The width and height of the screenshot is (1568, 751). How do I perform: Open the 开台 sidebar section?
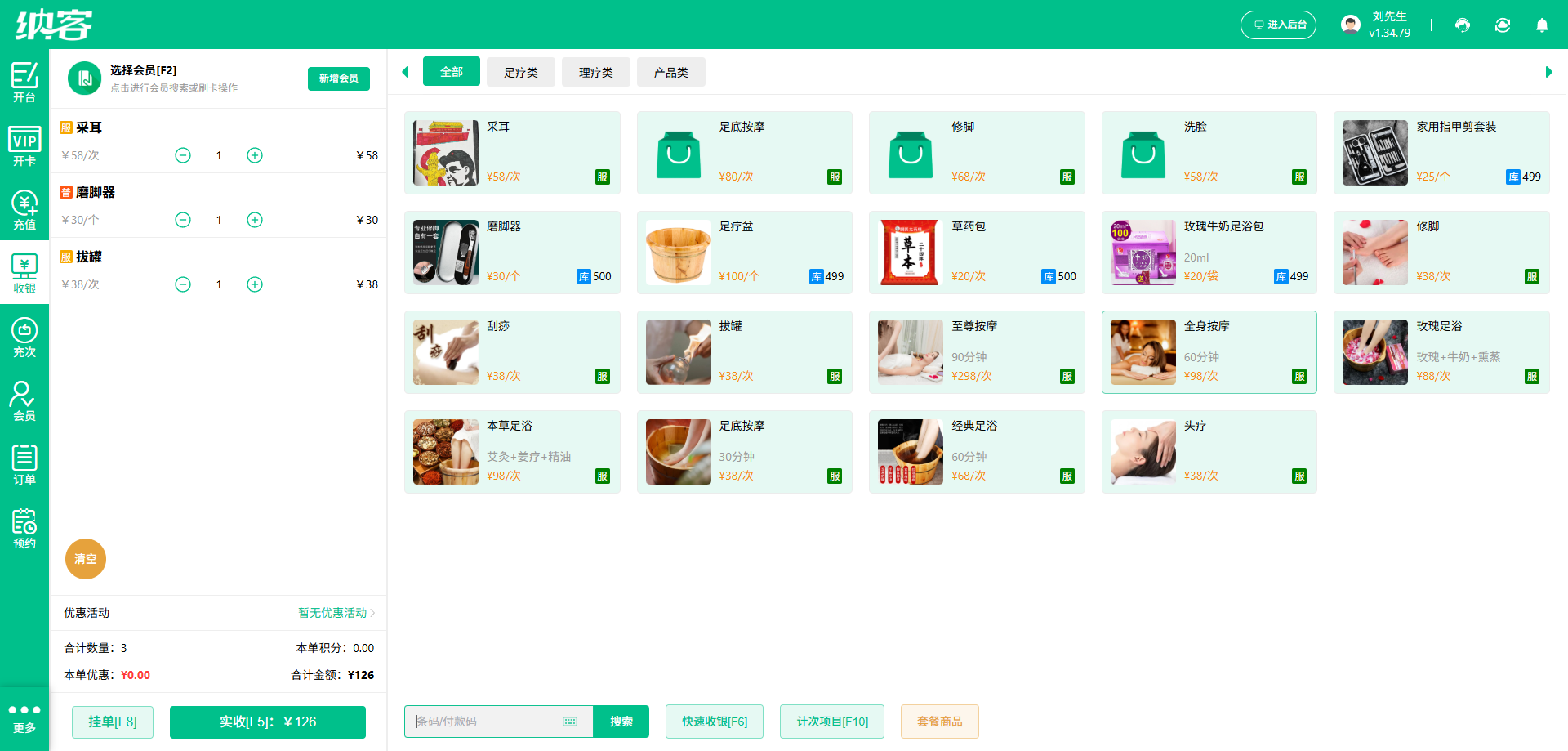(x=24, y=82)
